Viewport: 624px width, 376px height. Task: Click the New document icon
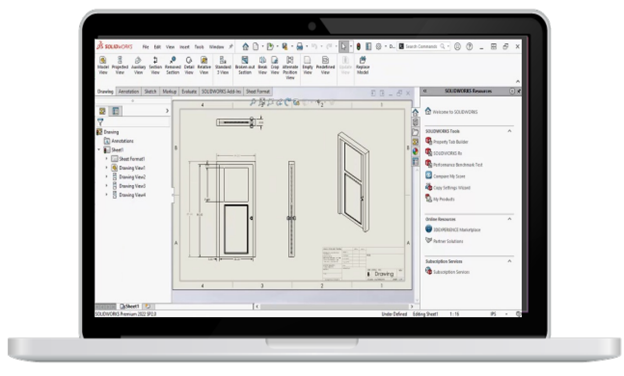[x=256, y=47]
